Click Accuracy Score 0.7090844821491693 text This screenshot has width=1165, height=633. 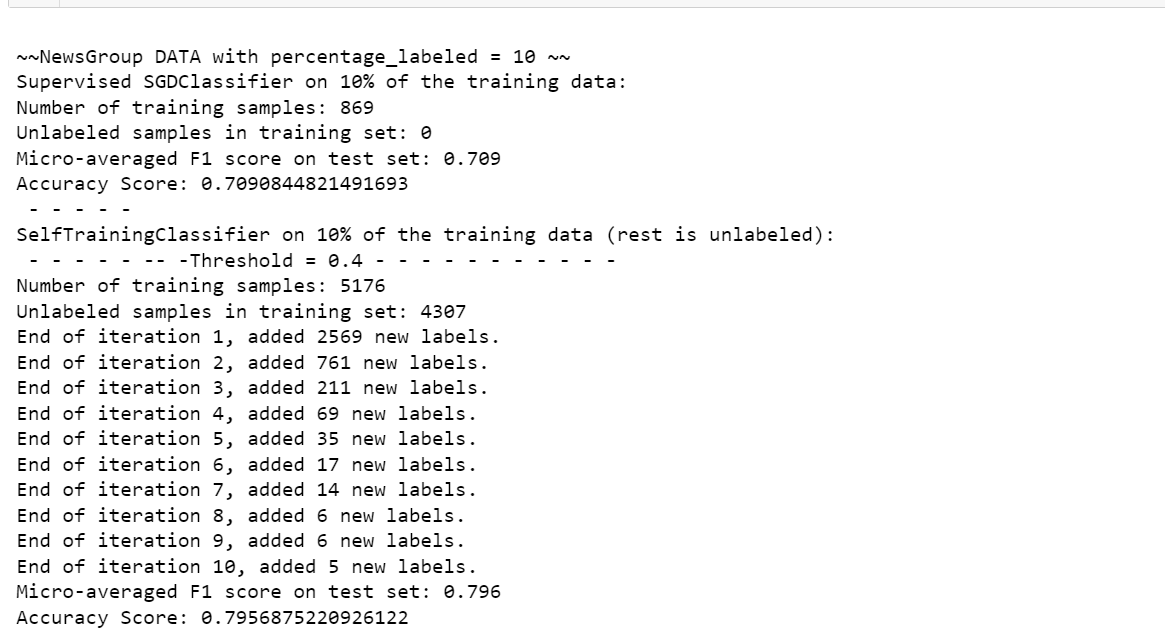[x=212, y=184]
